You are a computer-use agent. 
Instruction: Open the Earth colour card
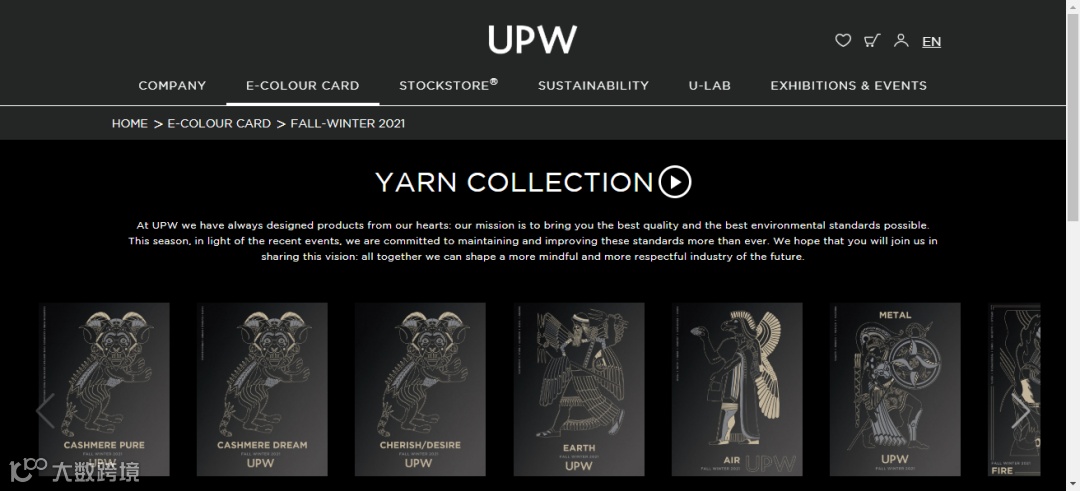click(x=579, y=389)
